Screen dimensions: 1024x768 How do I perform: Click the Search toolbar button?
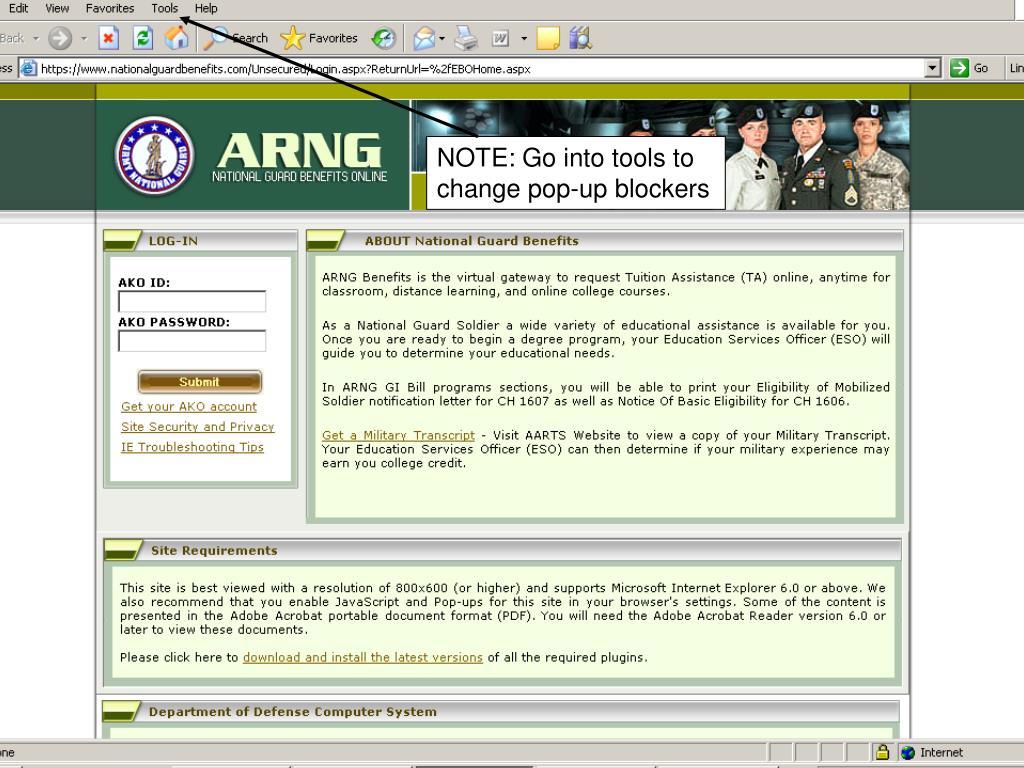(236, 38)
